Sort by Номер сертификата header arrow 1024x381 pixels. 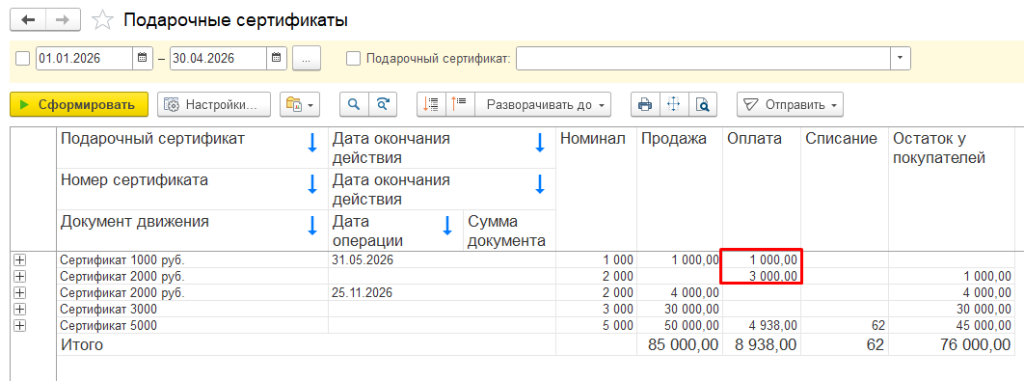[x=312, y=184]
